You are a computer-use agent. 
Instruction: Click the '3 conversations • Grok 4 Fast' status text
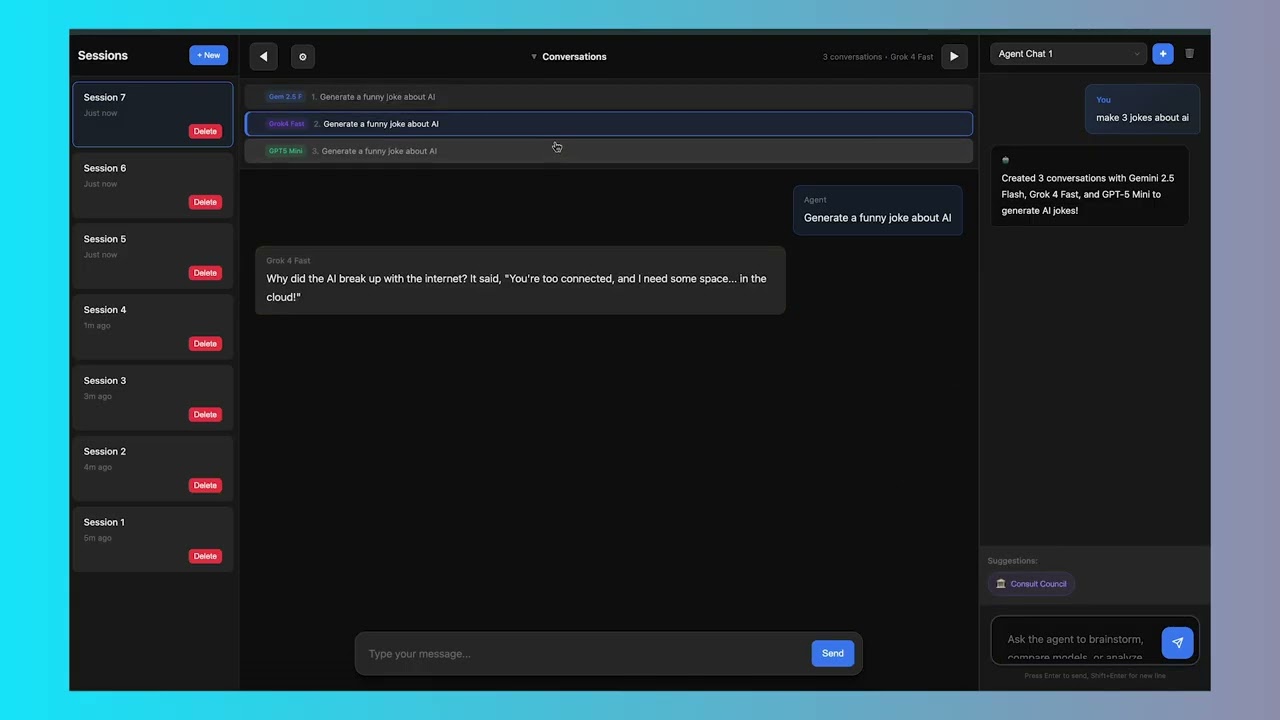tap(878, 57)
